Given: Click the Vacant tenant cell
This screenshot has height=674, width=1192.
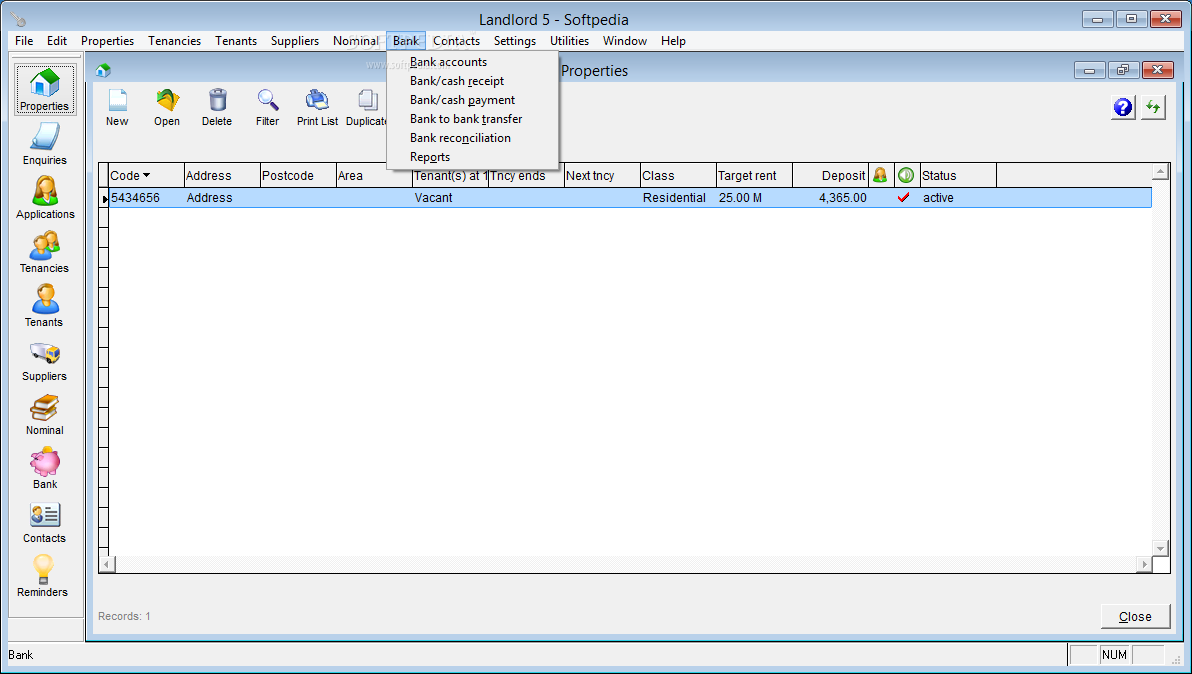Looking at the screenshot, I should point(450,198).
